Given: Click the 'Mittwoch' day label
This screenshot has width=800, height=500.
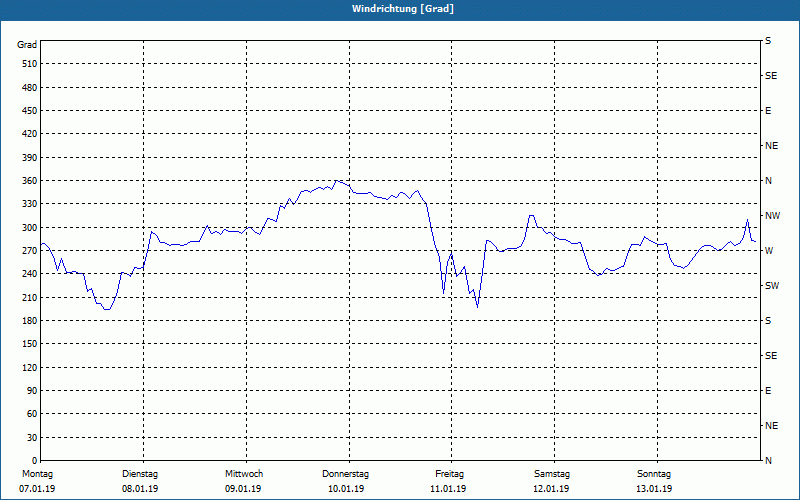Looking at the screenshot, I should pyautogui.click(x=244, y=474).
